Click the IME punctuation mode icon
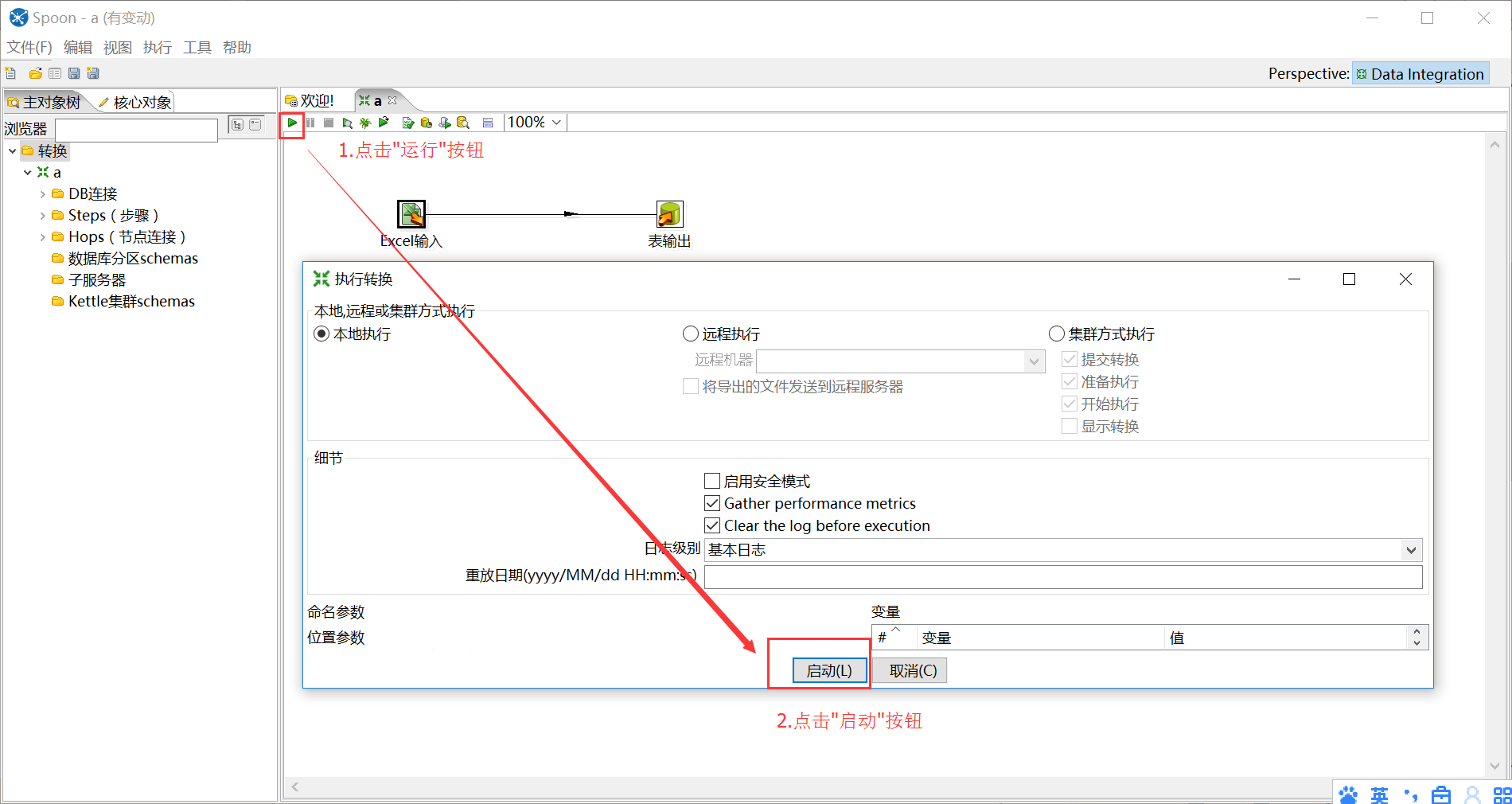This screenshot has height=804, width=1512. coord(1410,794)
